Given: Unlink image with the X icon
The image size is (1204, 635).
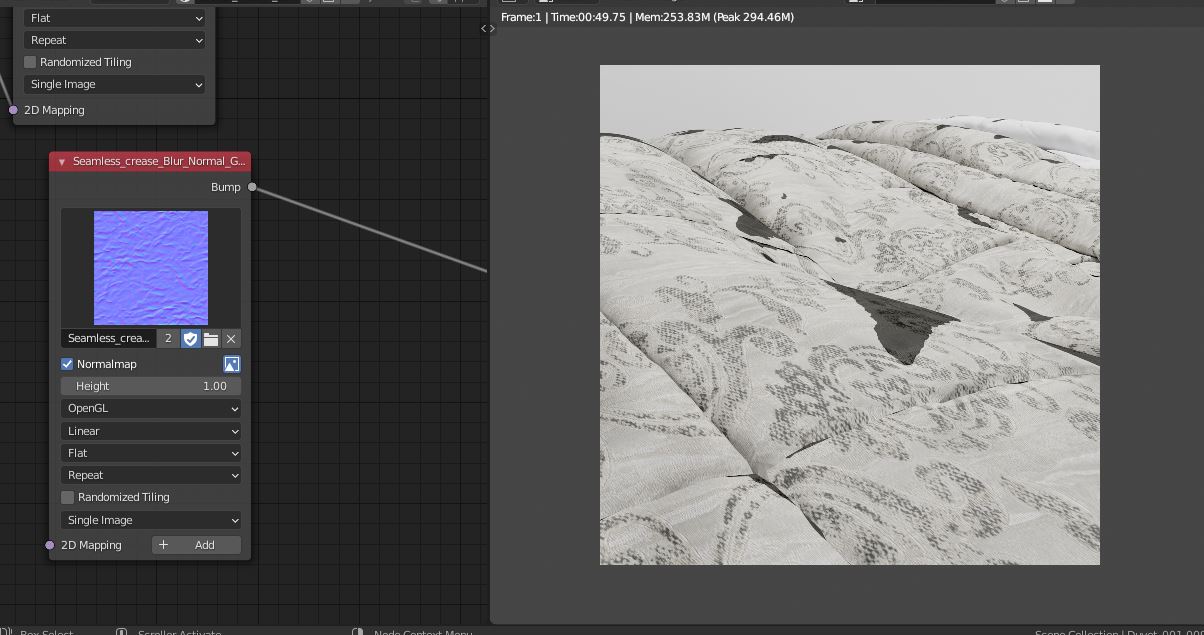Looking at the screenshot, I should point(231,339).
